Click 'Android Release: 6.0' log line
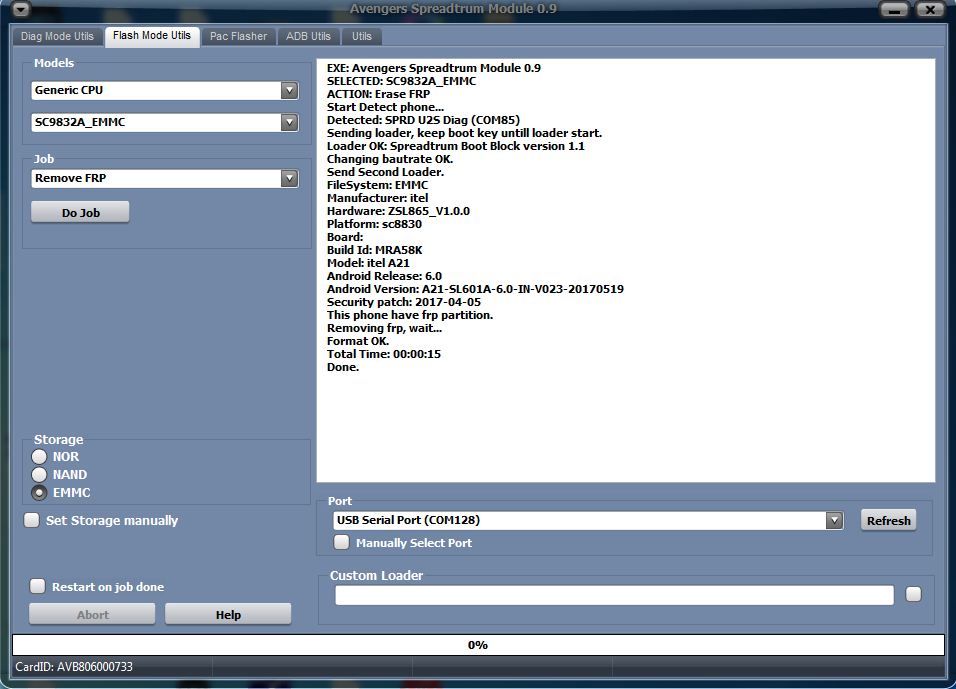This screenshot has width=956, height=689. pos(384,276)
